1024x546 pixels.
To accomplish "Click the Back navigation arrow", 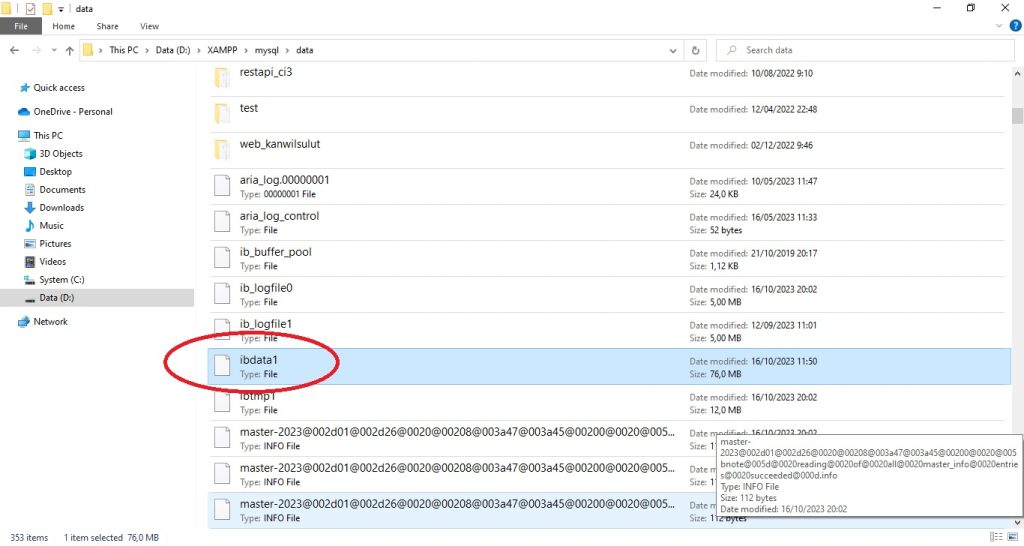I will click(x=15, y=50).
